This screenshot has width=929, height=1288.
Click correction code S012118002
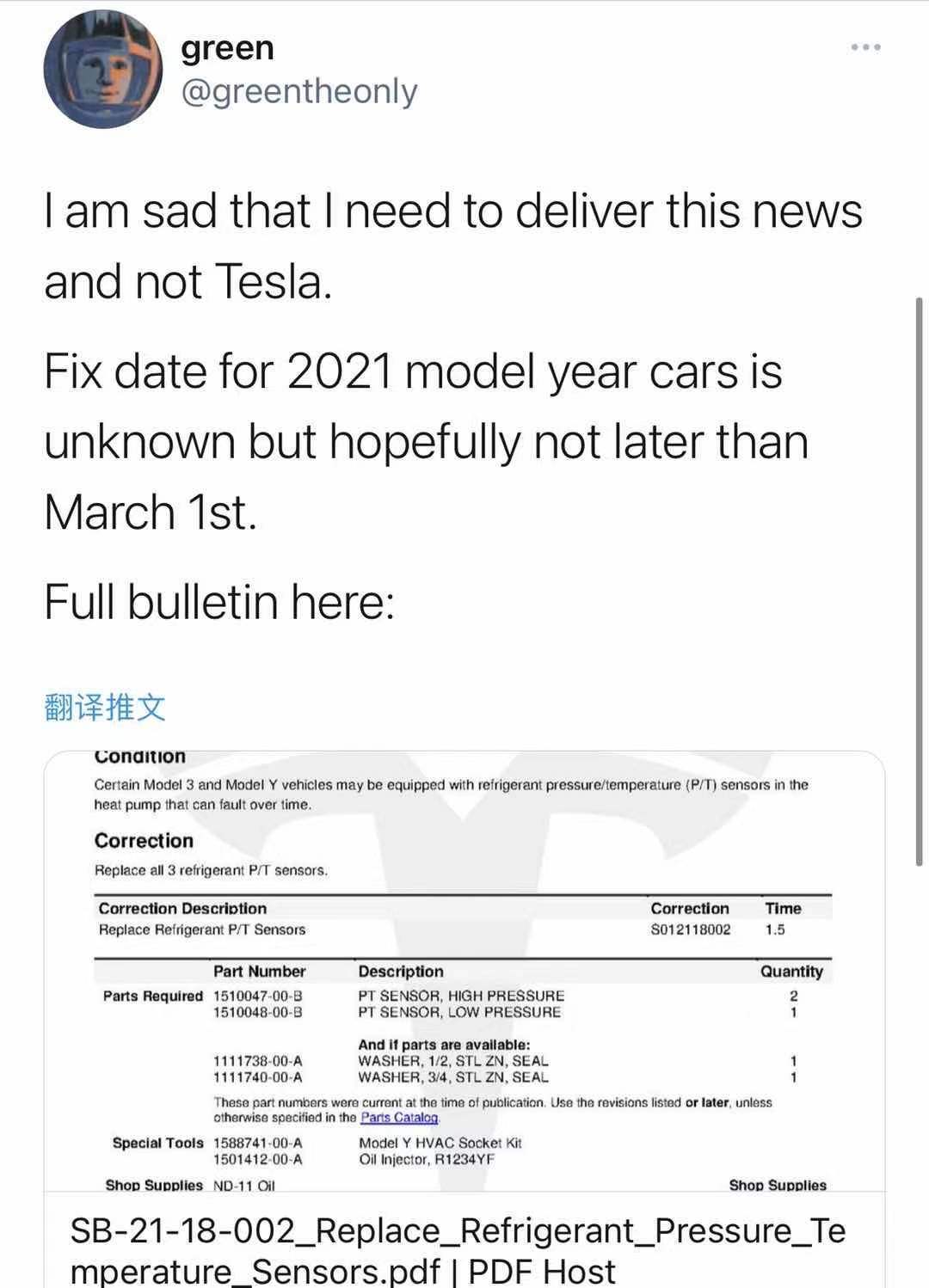pos(690,929)
